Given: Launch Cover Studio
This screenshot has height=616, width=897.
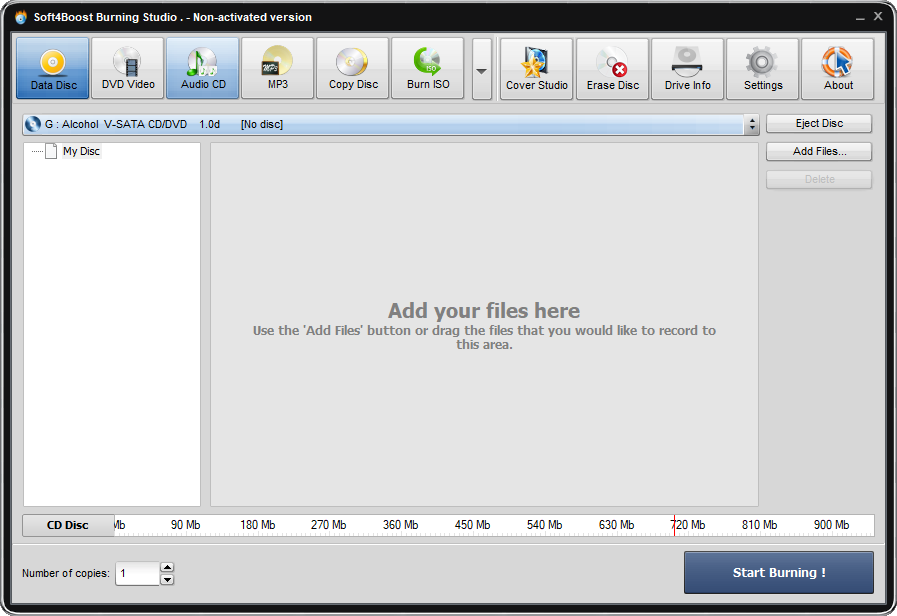Looking at the screenshot, I should point(537,69).
